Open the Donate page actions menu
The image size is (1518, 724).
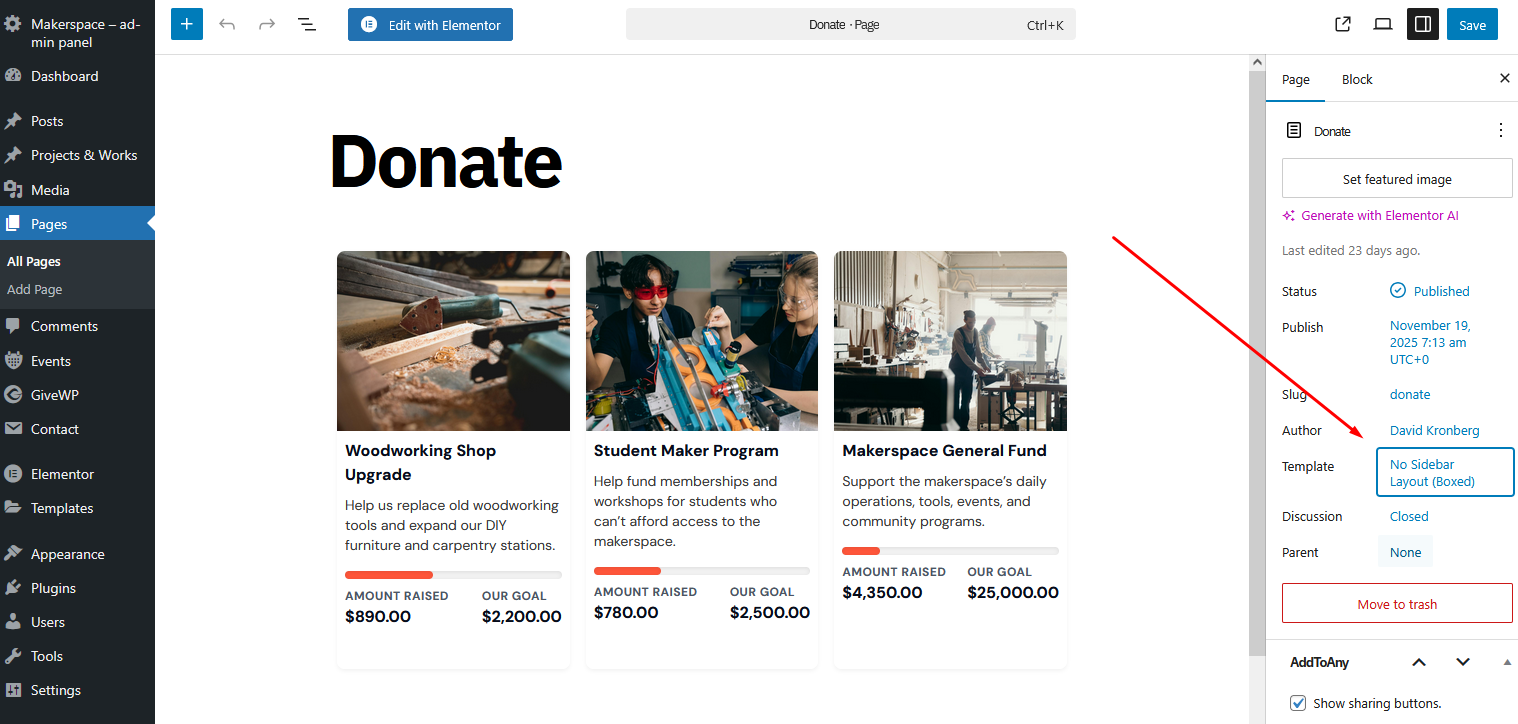coord(1500,130)
